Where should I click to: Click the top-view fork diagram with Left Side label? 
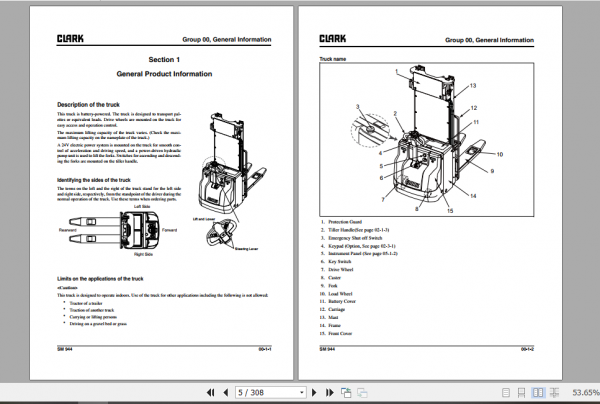coord(118,230)
